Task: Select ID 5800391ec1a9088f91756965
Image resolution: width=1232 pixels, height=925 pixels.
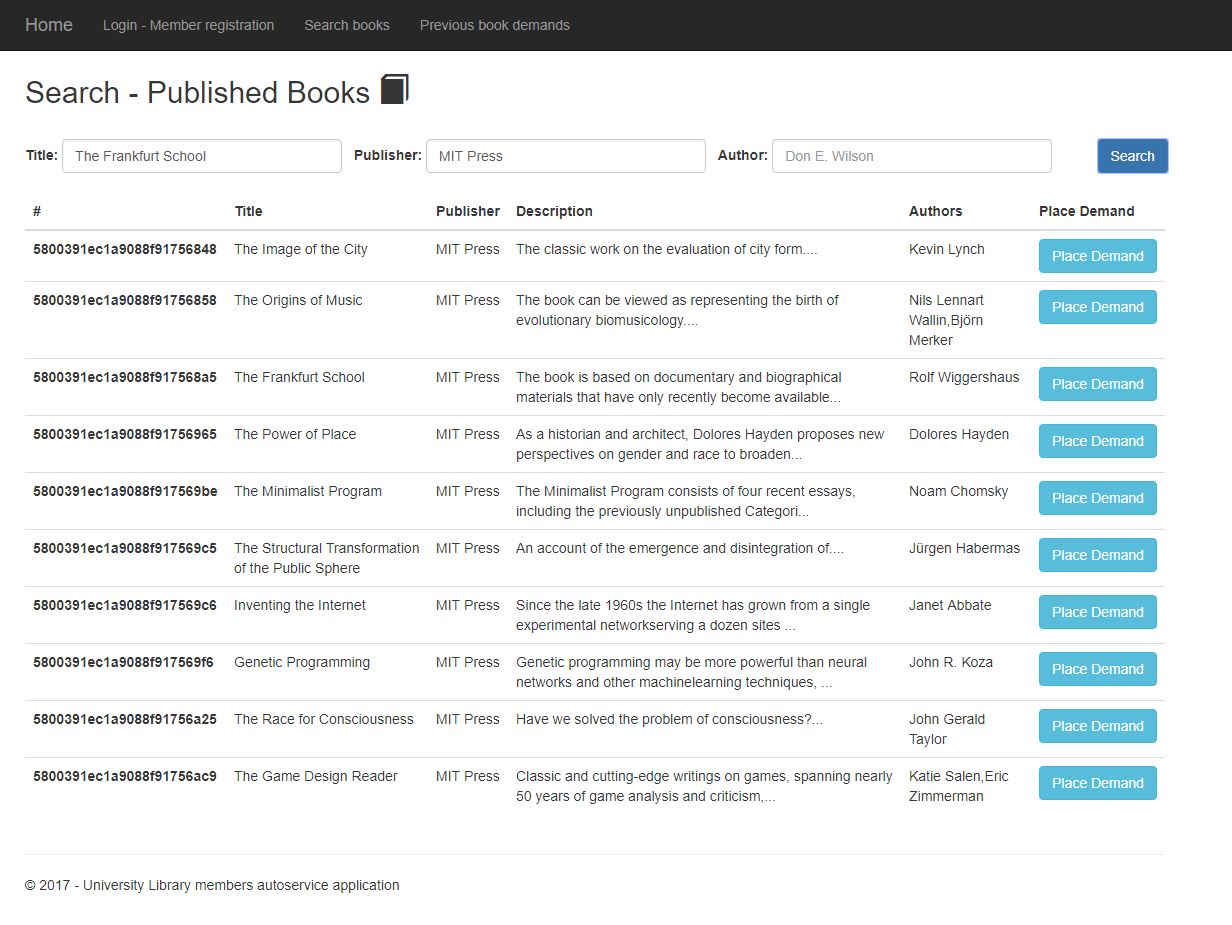Action: [x=125, y=434]
